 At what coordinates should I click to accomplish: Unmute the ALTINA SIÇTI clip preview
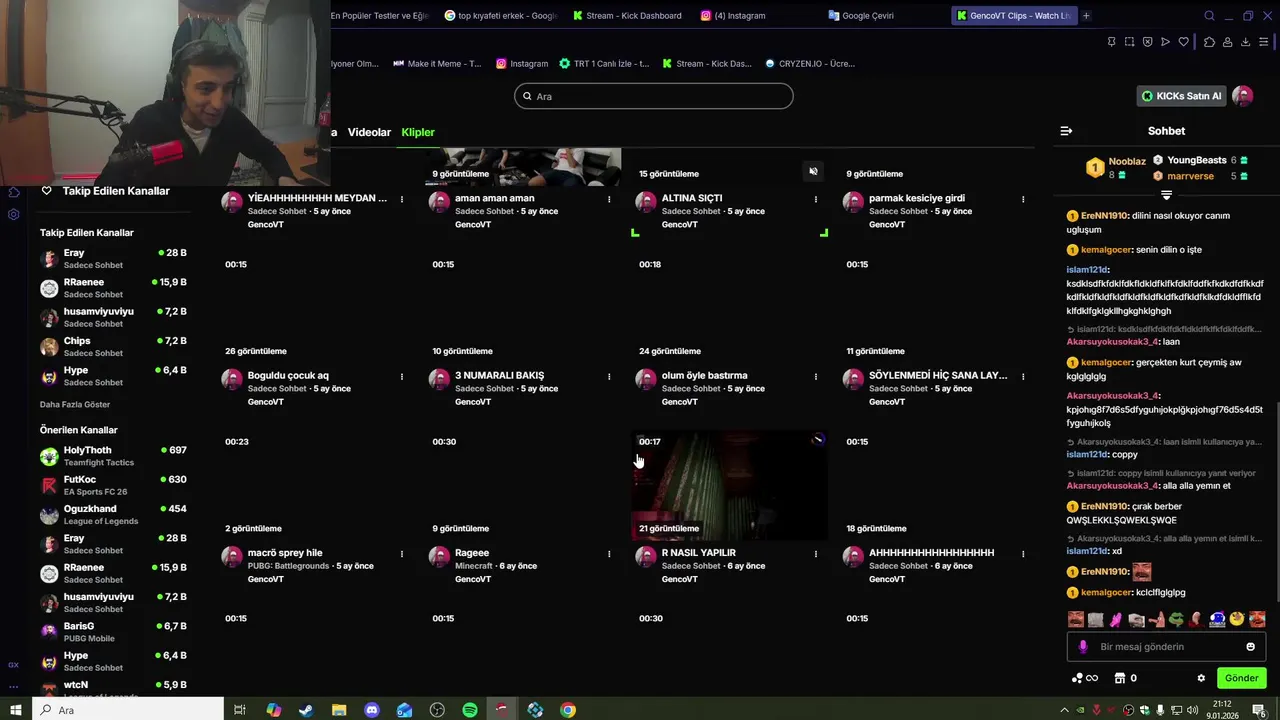point(813,171)
